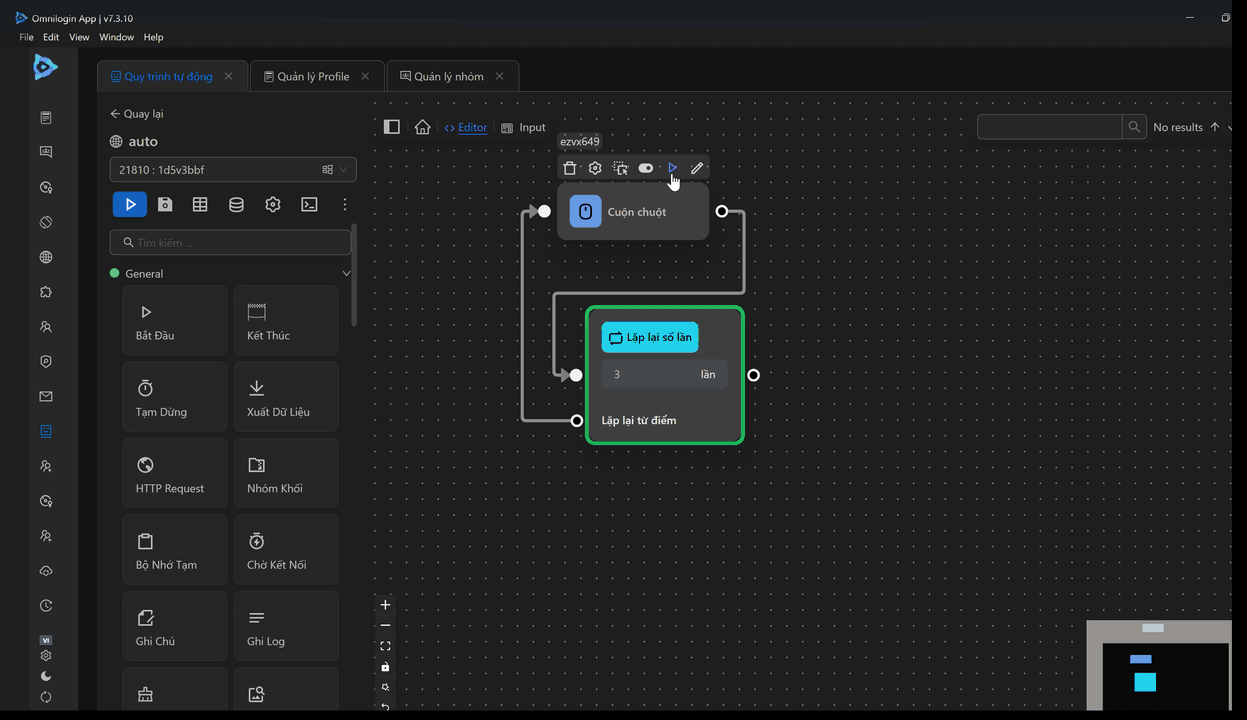The width and height of the screenshot is (1247, 720).
Task: Toggle the sidebar panel visibility
Action: 392,127
